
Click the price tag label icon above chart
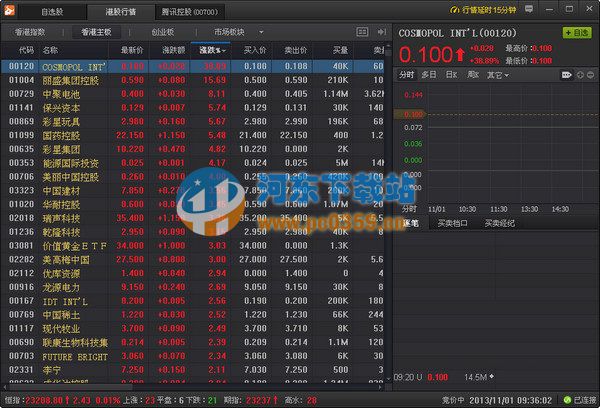(566, 75)
